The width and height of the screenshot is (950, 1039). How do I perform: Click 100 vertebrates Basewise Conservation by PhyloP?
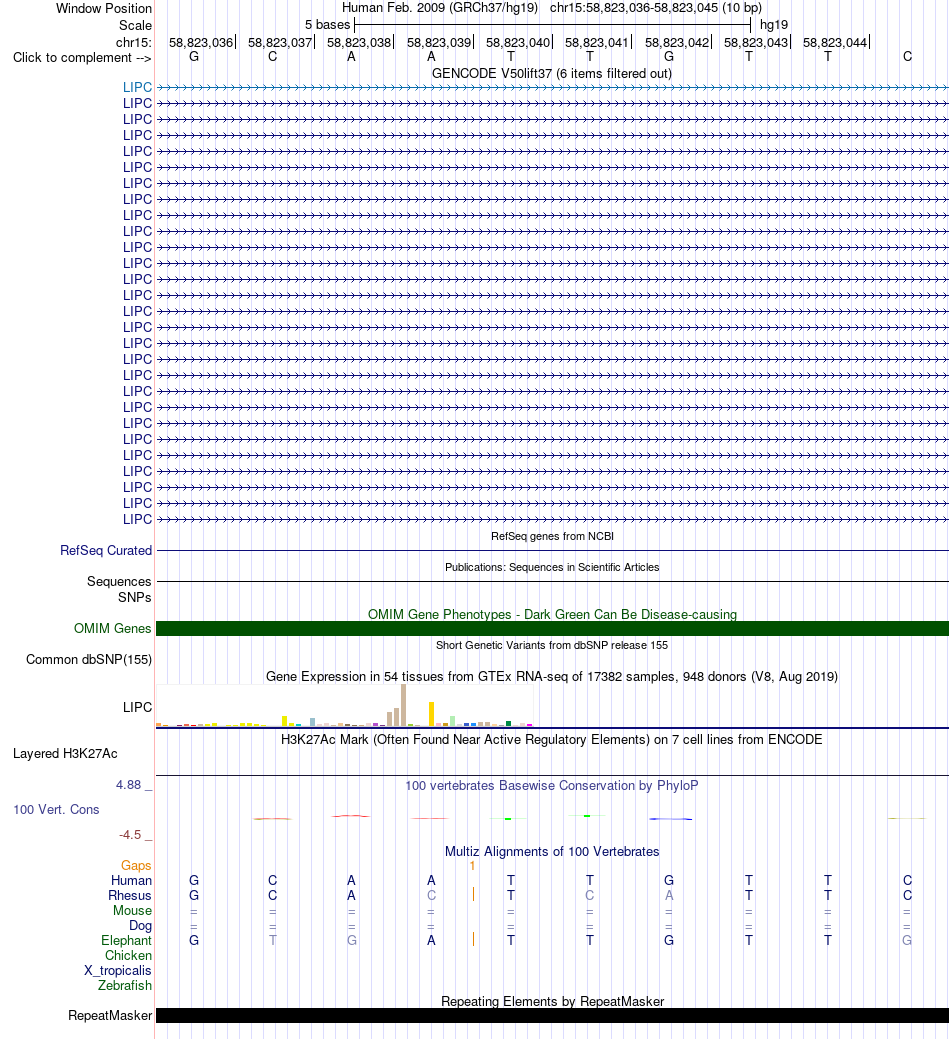[552, 786]
